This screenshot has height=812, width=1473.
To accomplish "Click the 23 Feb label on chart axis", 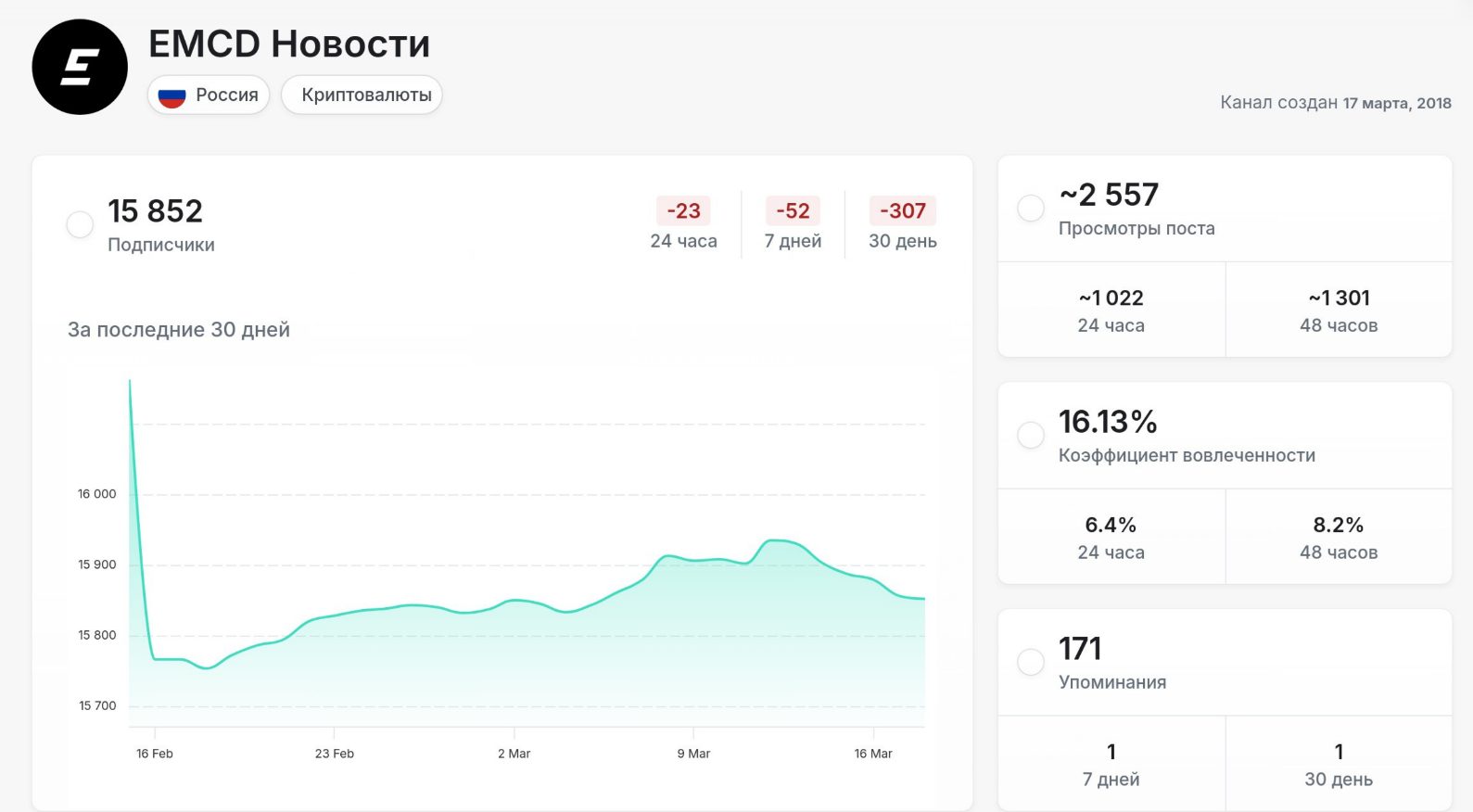I will [x=335, y=754].
